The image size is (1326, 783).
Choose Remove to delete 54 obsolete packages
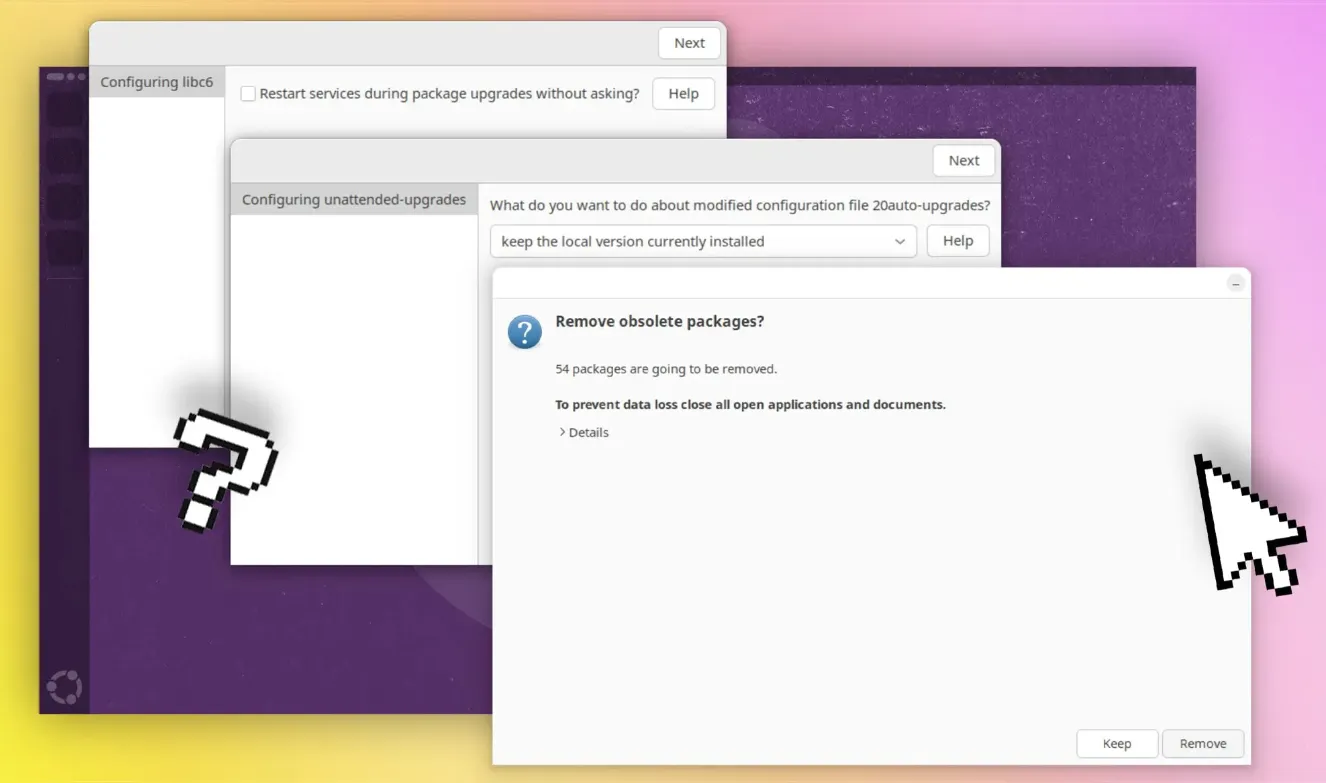click(1203, 743)
